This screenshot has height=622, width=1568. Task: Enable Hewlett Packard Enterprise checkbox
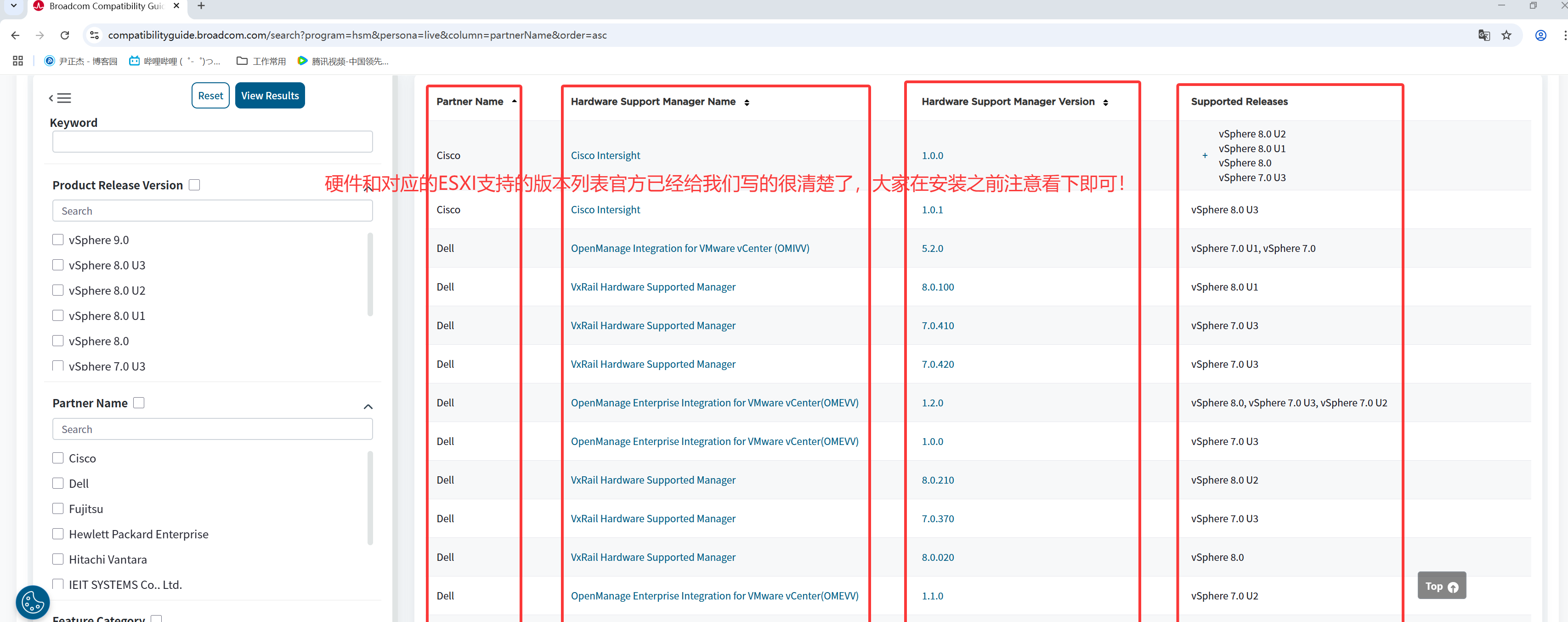58,534
